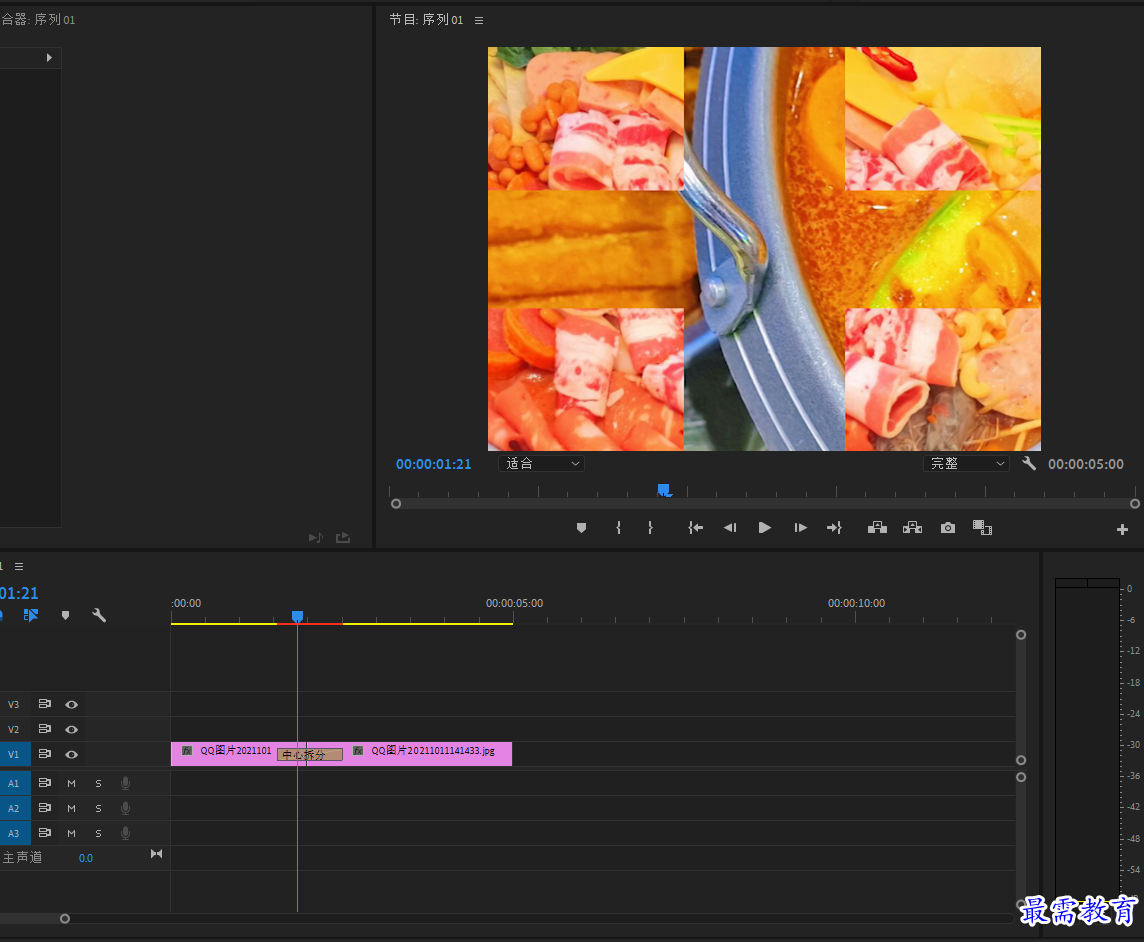The height and width of the screenshot is (942, 1144).
Task: Target audio track A3
Action: (x=14, y=833)
